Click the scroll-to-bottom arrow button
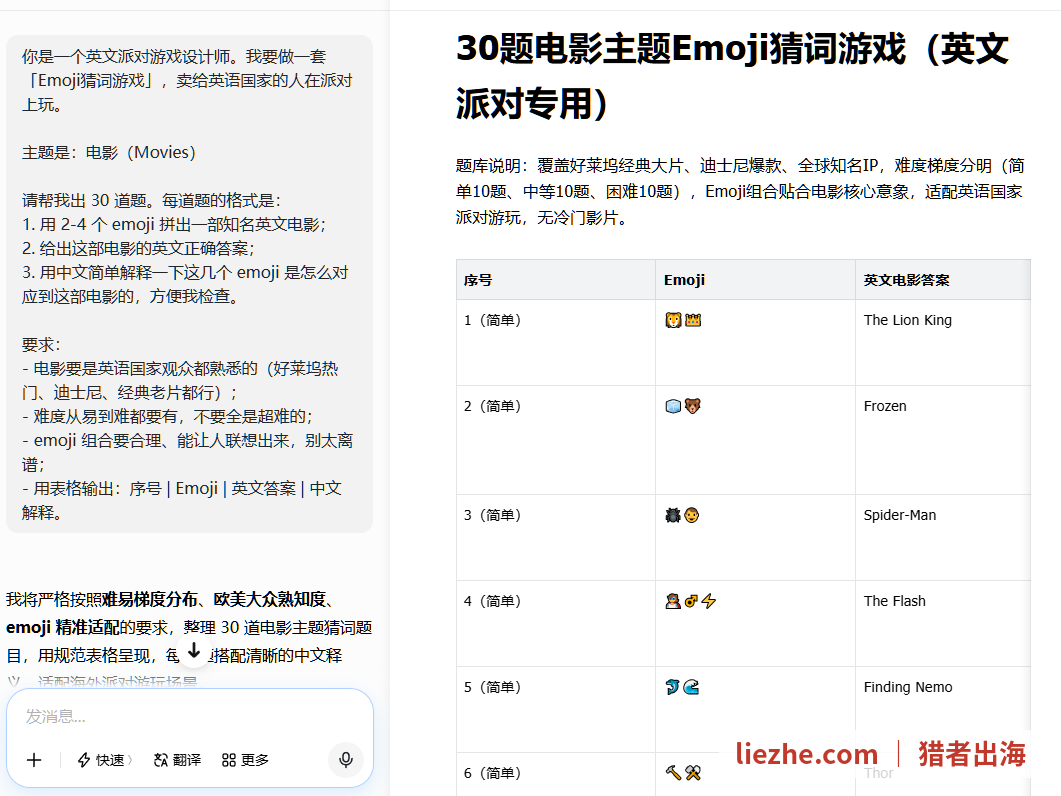Screen dimensions: 1061x796 [194, 651]
